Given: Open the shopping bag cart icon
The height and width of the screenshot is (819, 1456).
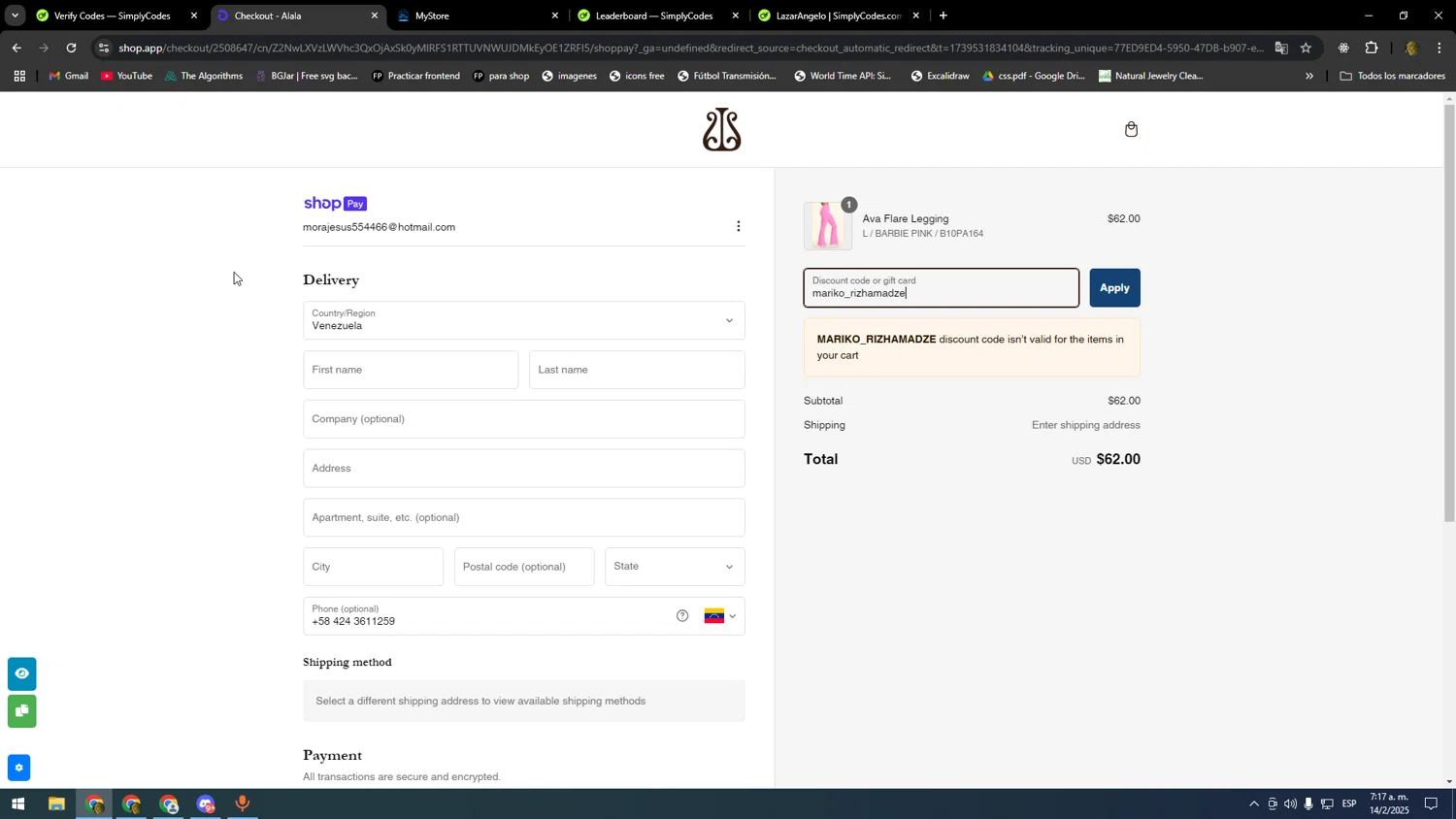Looking at the screenshot, I should click(x=1131, y=130).
